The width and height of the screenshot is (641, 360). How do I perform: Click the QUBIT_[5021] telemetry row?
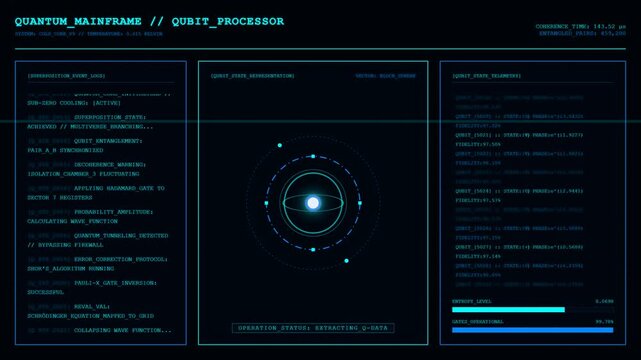pos(519,135)
